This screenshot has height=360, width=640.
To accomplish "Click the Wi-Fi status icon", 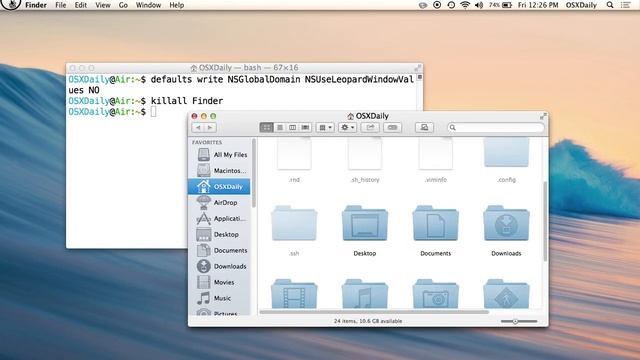I will pyautogui.click(x=465, y=5).
